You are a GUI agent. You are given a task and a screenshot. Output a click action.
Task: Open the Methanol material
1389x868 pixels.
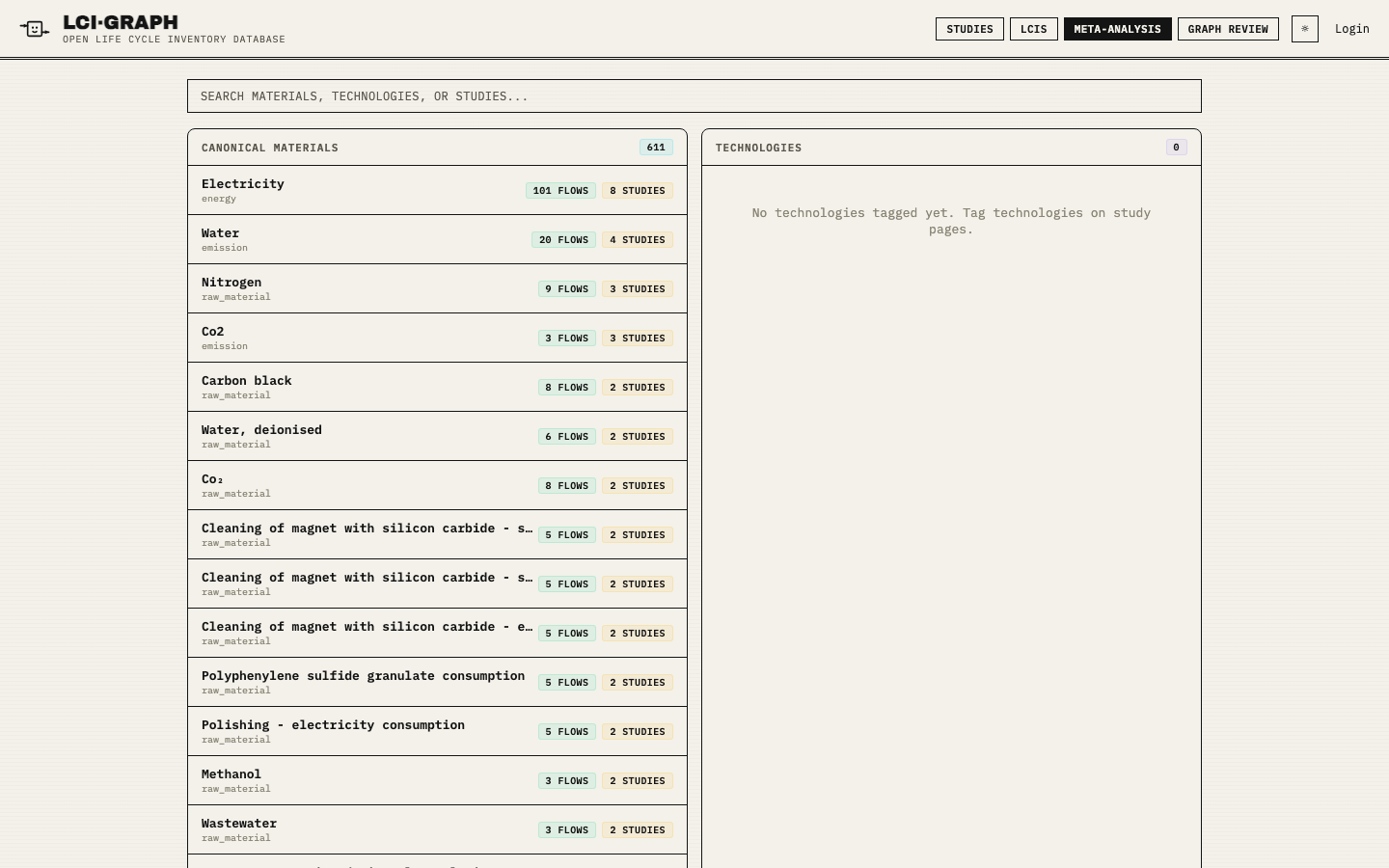pyautogui.click(x=437, y=780)
